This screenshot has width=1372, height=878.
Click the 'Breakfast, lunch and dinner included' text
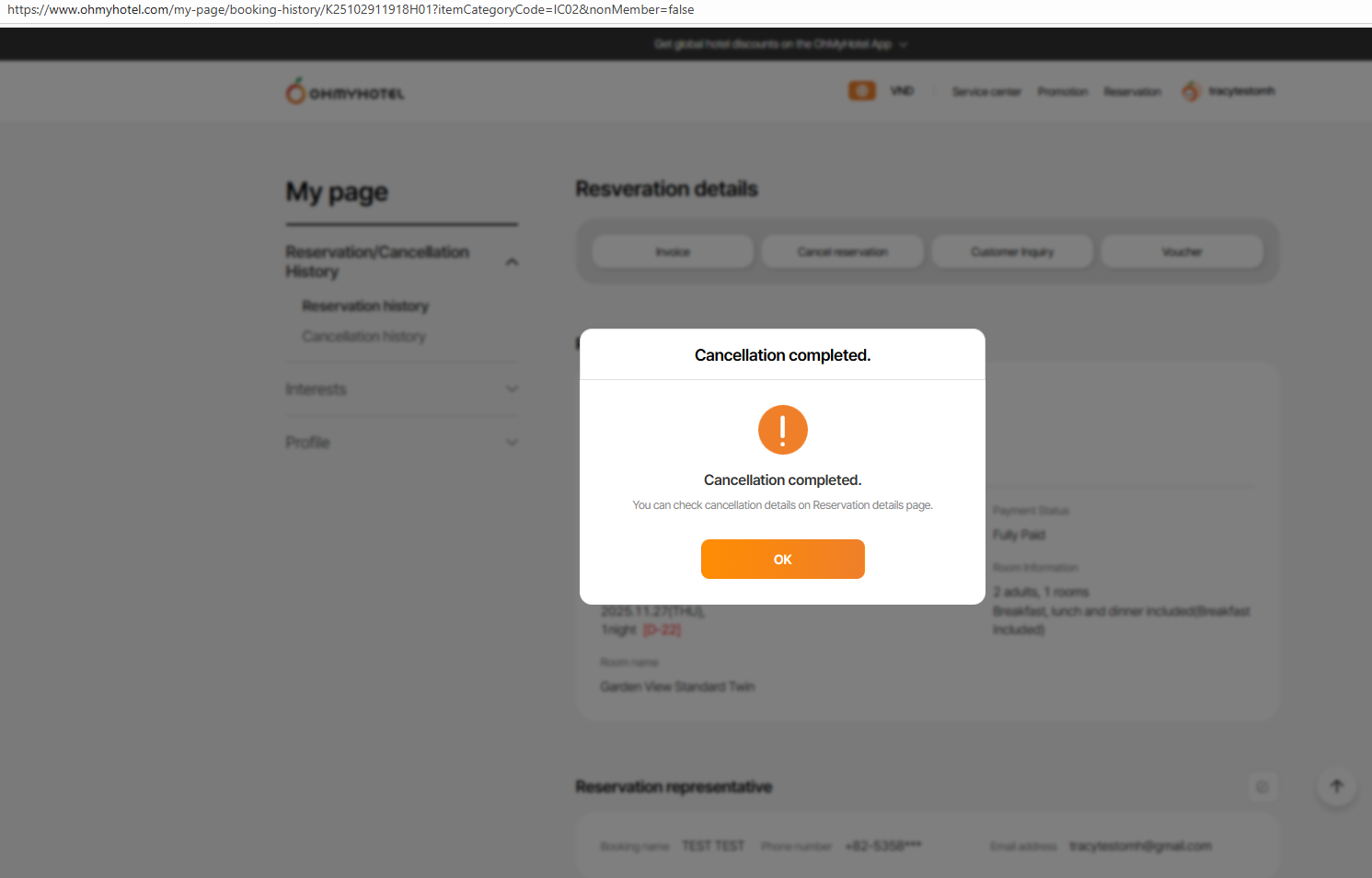point(1121,620)
